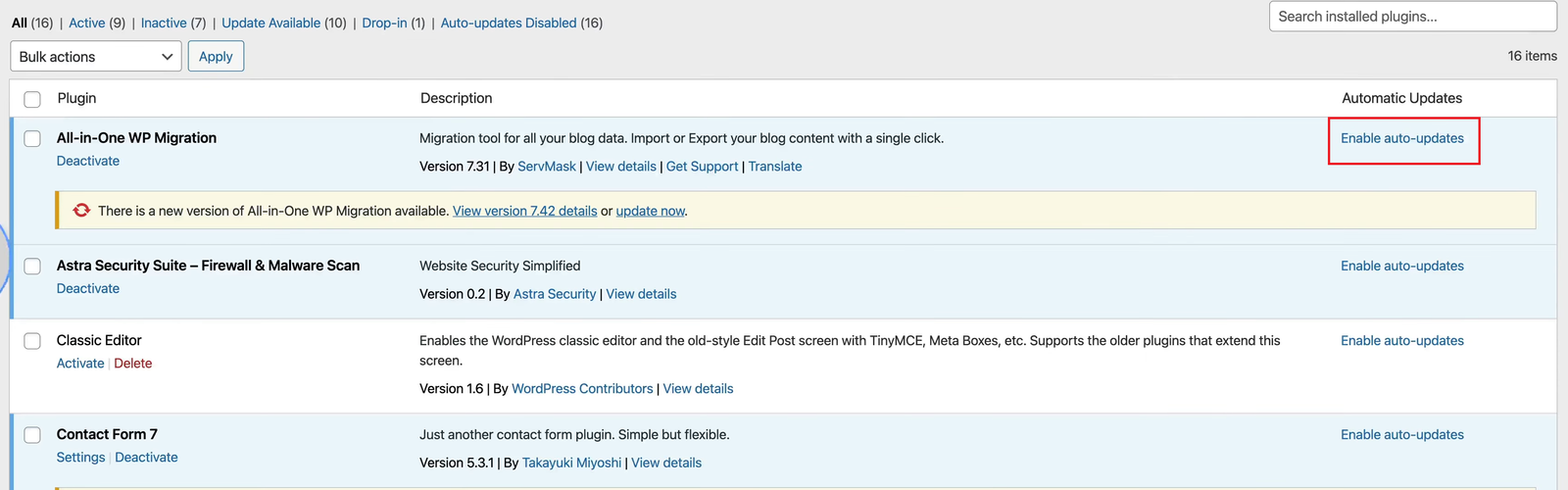Open the Get Support link
The height and width of the screenshot is (490, 1568).
pos(702,167)
